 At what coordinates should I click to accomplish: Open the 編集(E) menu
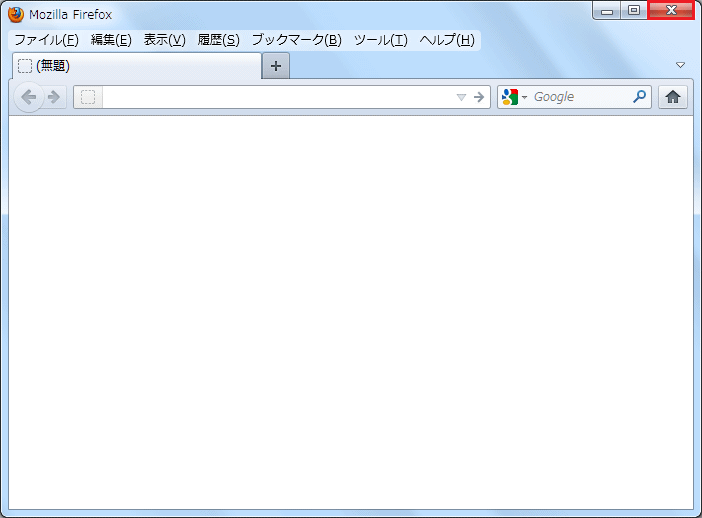(x=111, y=40)
